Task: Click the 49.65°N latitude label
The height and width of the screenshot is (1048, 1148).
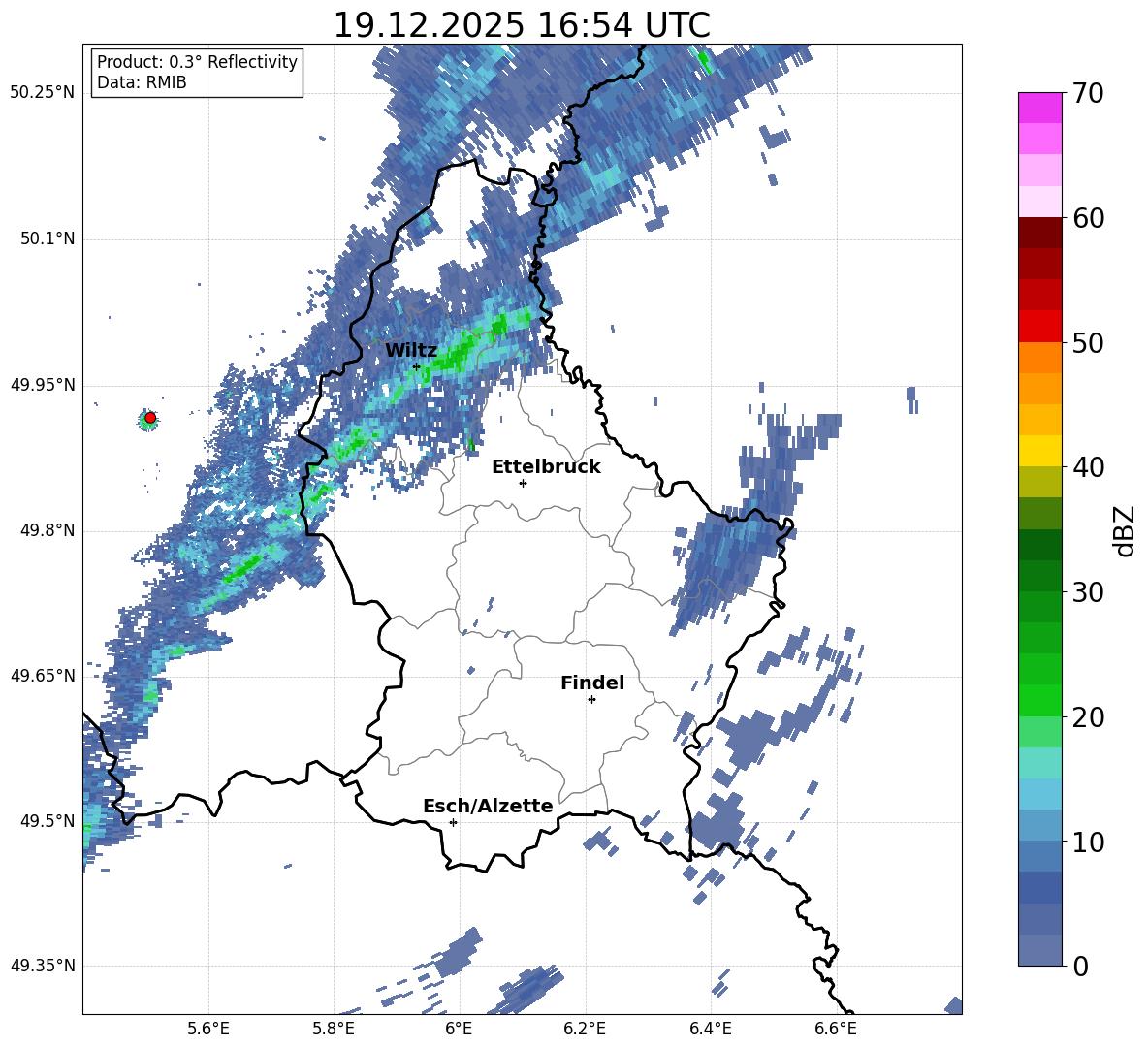Action: (x=43, y=675)
